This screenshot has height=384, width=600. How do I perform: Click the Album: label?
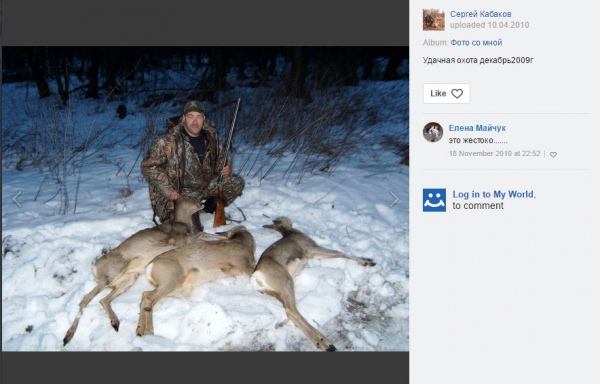(435, 43)
